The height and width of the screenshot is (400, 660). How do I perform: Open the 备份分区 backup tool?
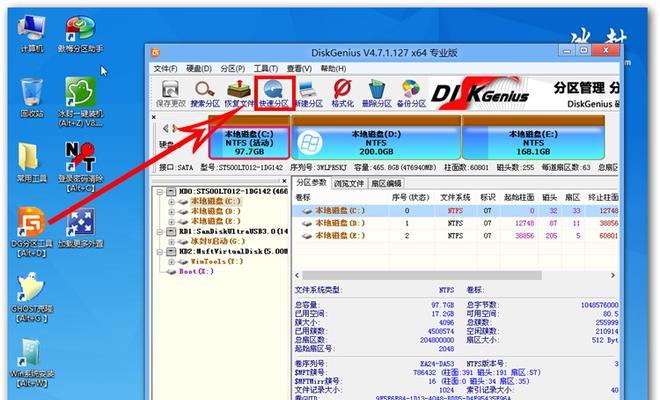pos(411,93)
